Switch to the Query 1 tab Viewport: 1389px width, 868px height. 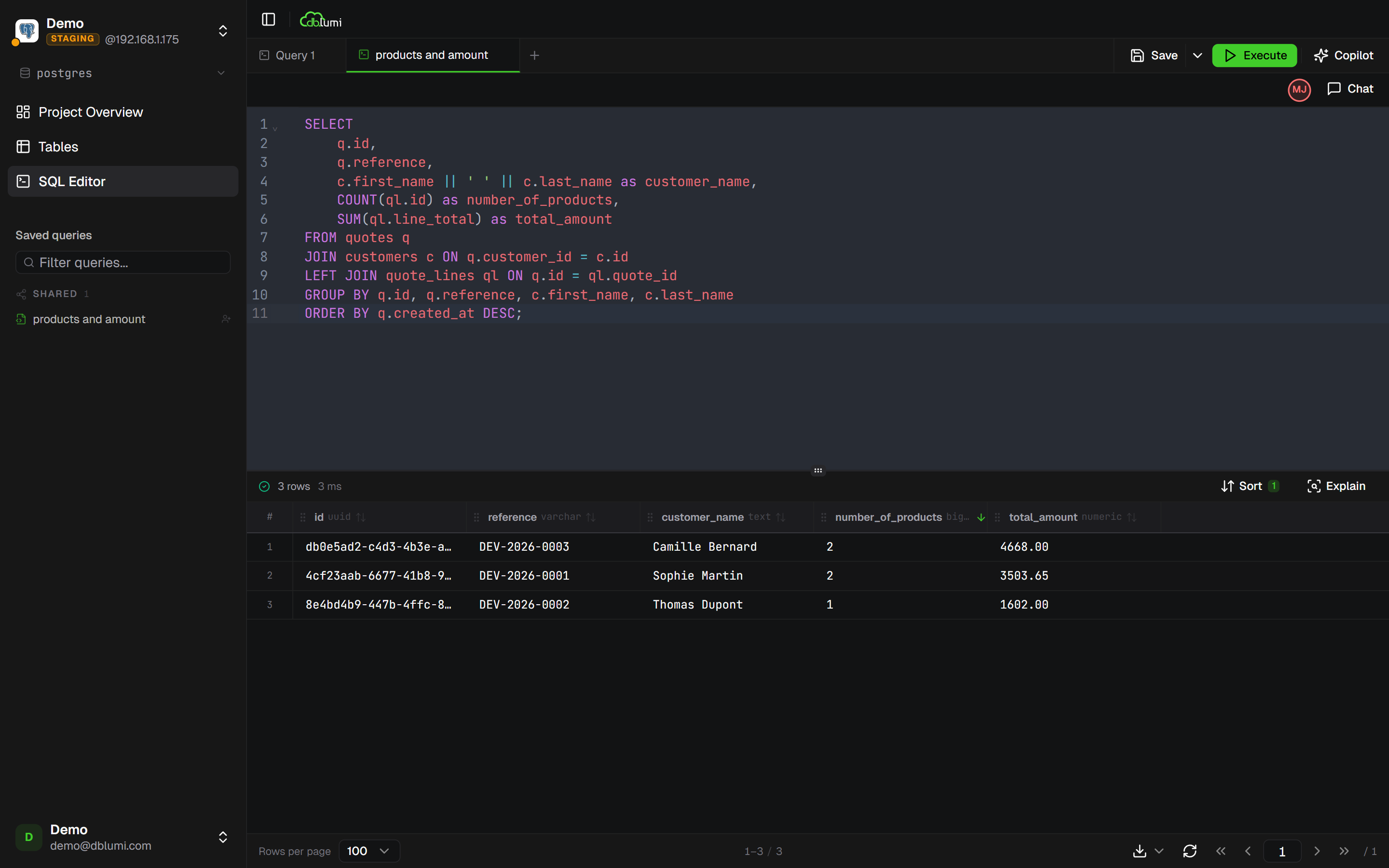pyautogui.click(x=295, y=55)
